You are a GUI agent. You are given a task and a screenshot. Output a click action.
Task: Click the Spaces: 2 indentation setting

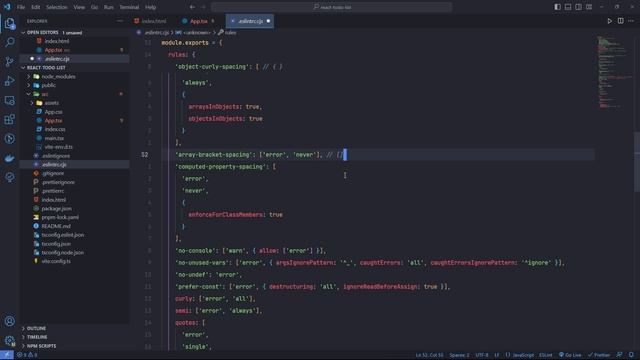[x=459, y=355]
